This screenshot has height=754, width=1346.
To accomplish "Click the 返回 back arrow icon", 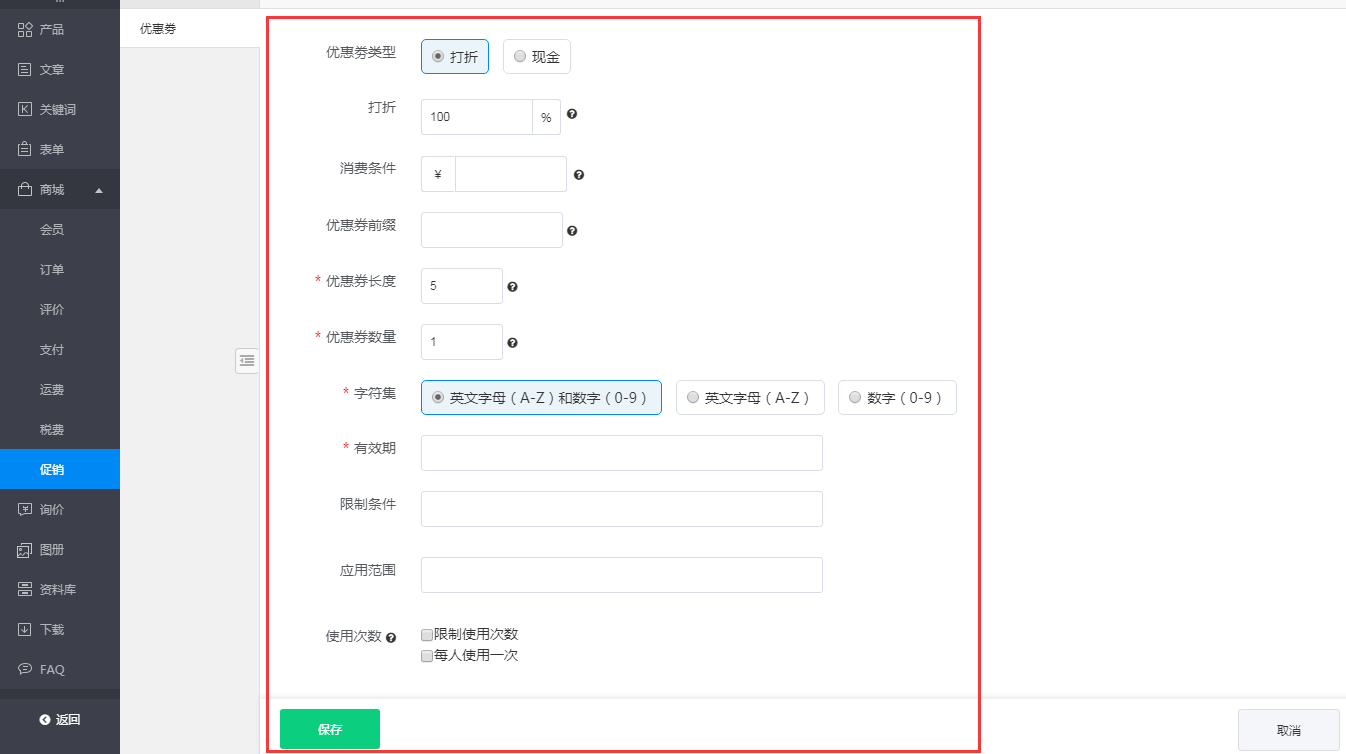I will [x=45, y=720].
